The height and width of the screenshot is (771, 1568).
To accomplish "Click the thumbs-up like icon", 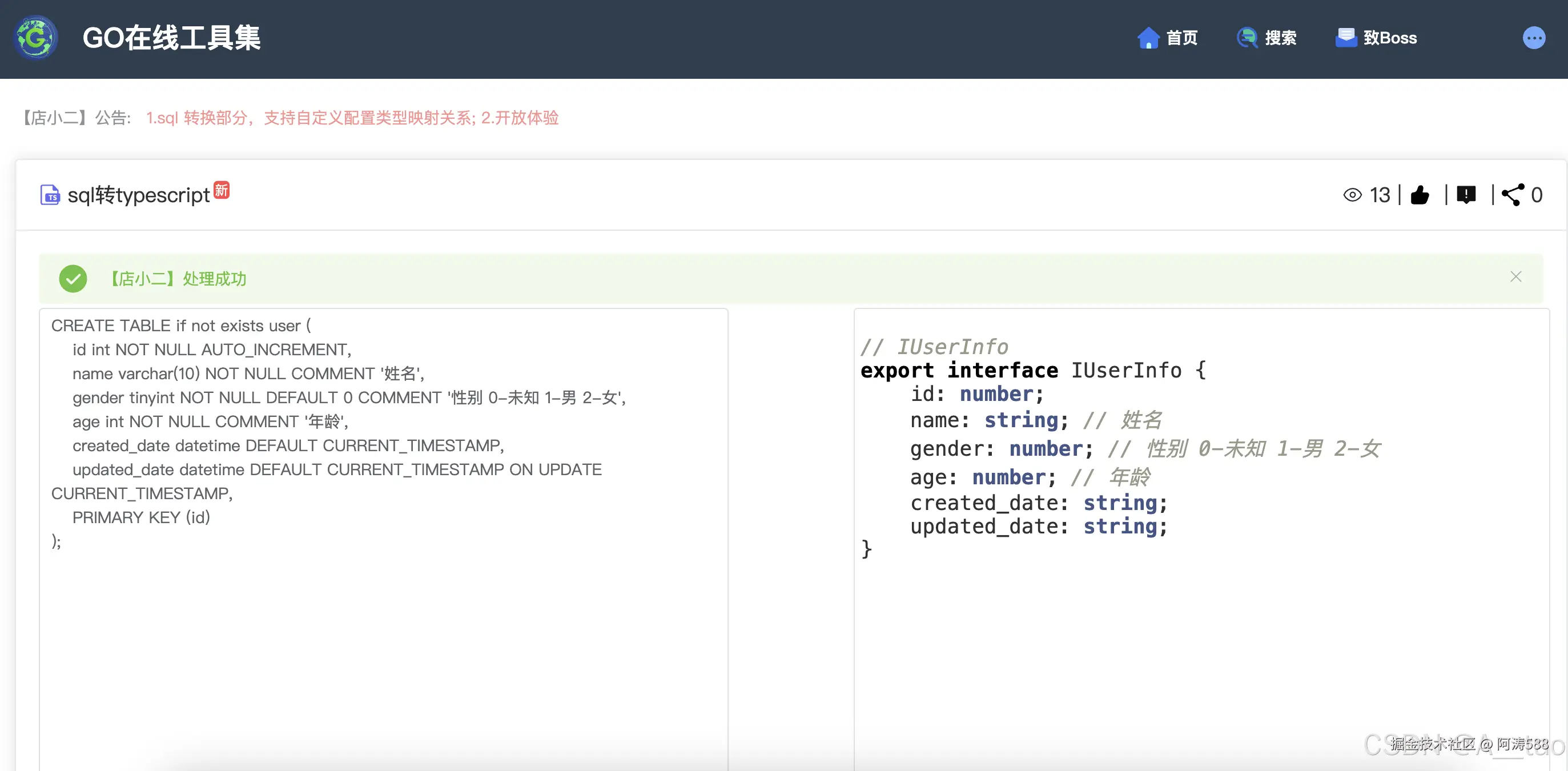I will [x=1420, y=195].
